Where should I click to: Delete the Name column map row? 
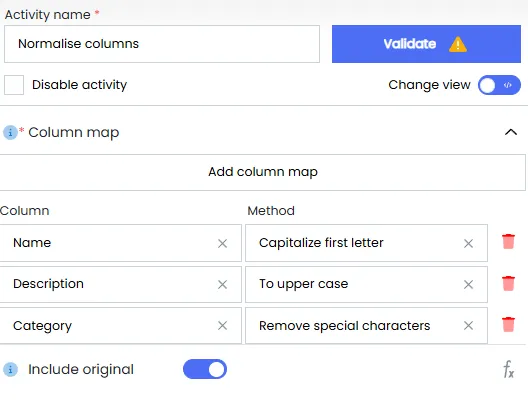coord(508,242)
